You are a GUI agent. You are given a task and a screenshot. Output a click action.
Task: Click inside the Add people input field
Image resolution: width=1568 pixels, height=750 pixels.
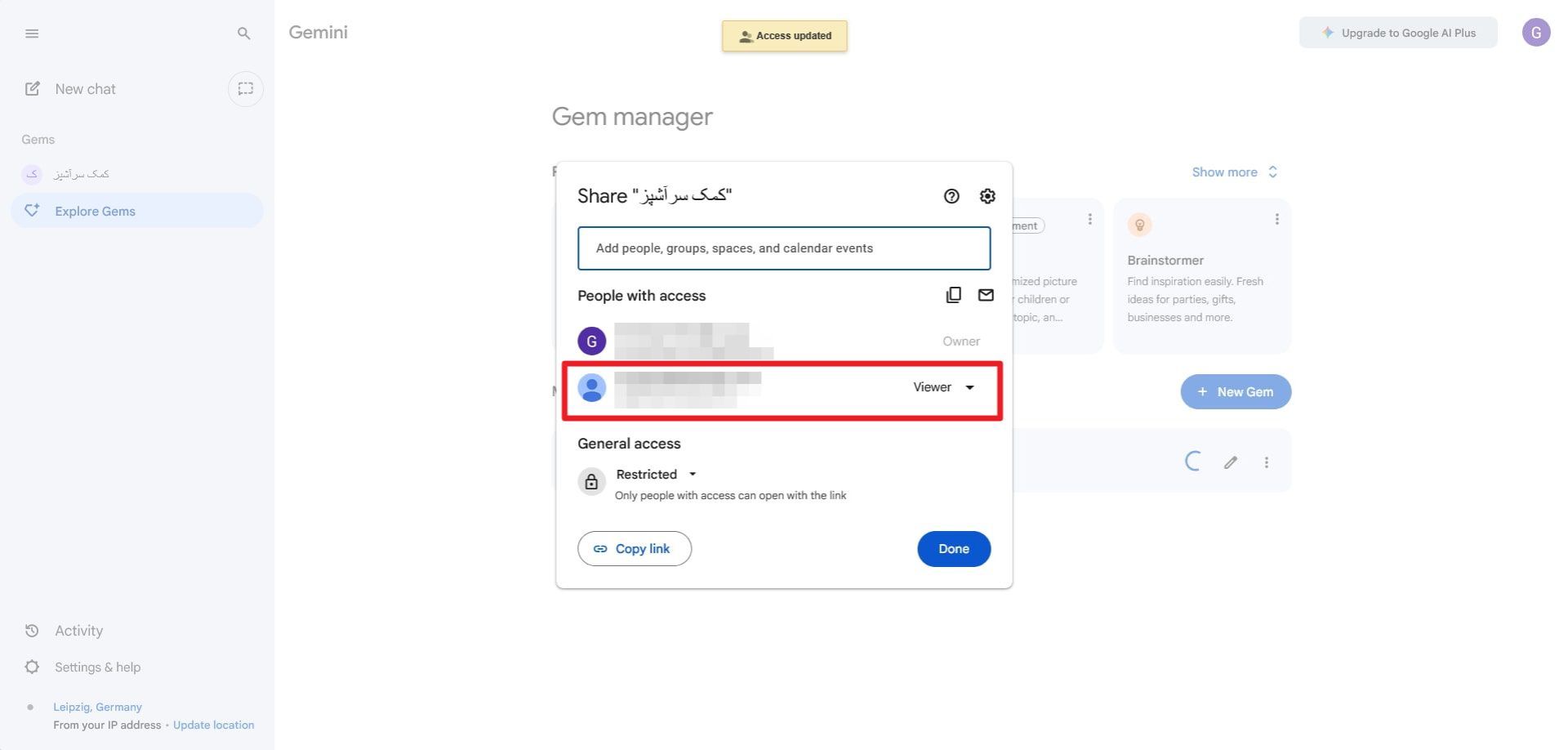[x=782, y=248]
